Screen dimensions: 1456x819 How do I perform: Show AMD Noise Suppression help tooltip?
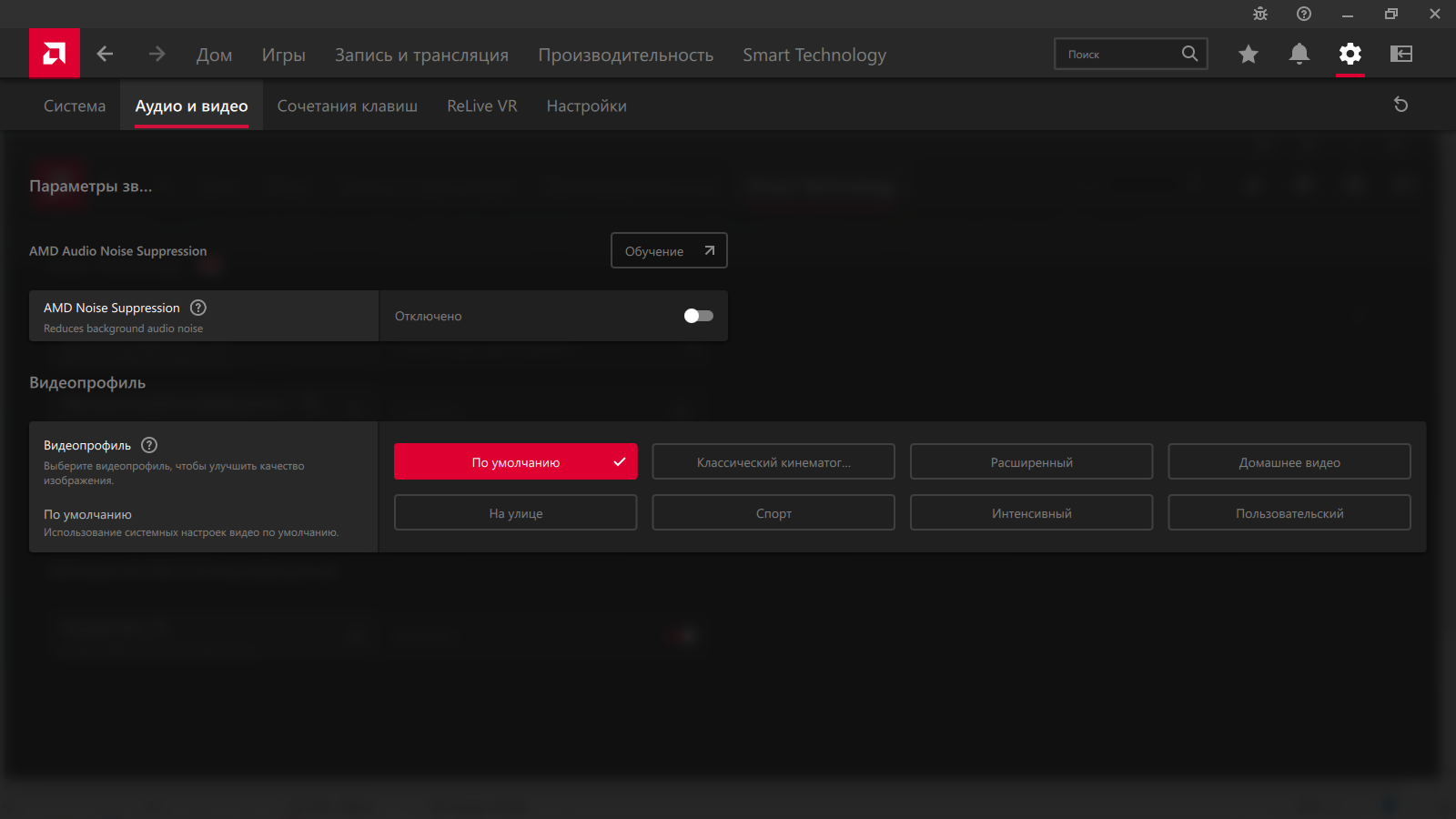198,308
